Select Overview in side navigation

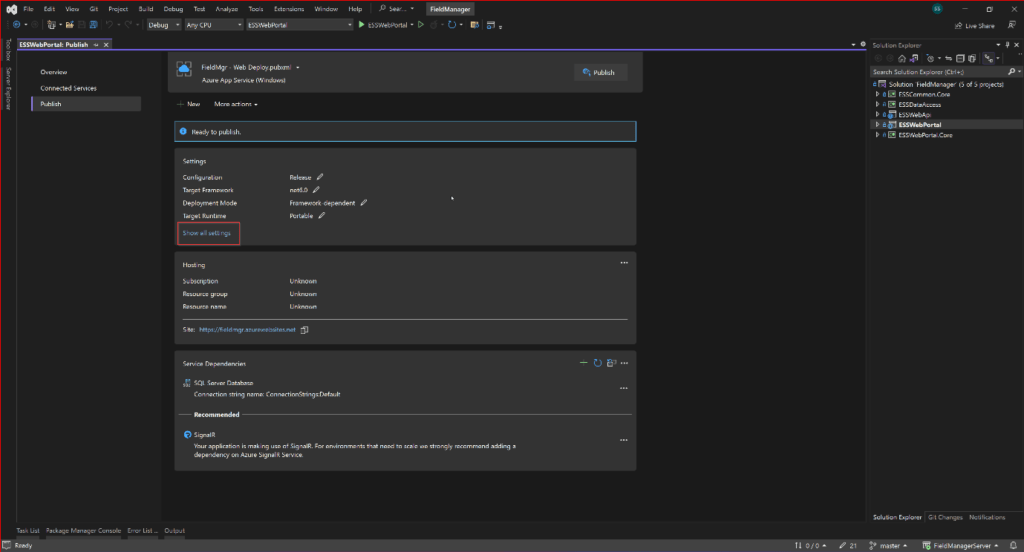54,72
